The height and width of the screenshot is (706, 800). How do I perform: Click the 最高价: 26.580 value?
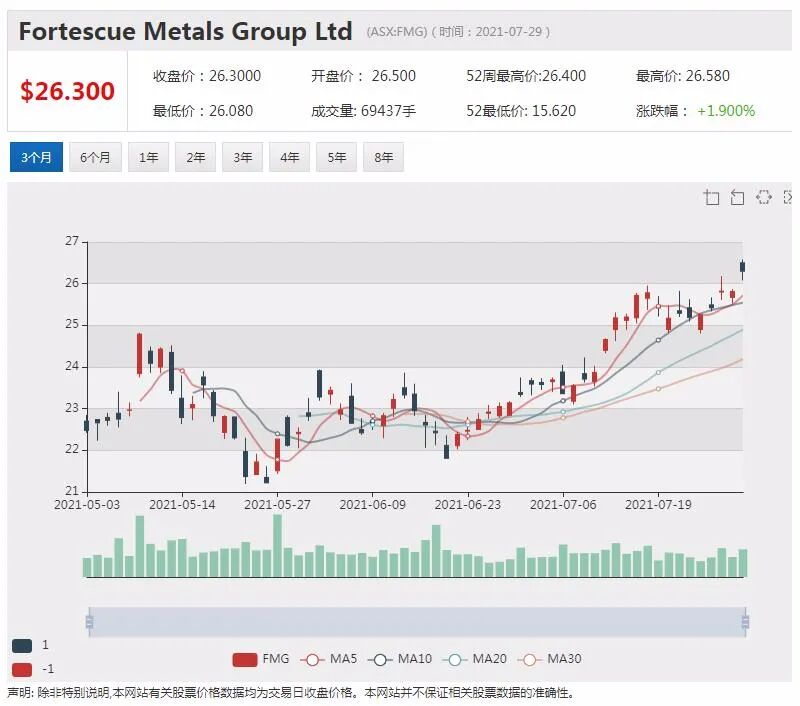[683, 76]
